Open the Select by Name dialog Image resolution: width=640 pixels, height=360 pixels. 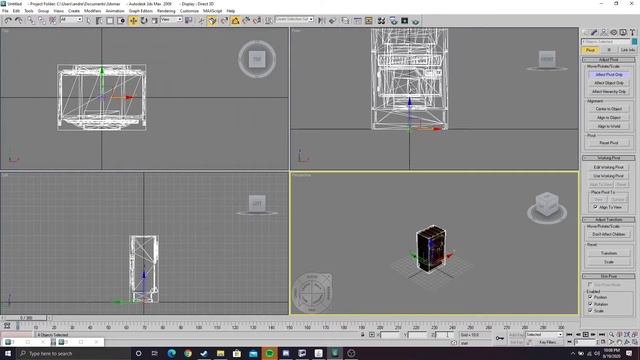[x=99, y=20]
